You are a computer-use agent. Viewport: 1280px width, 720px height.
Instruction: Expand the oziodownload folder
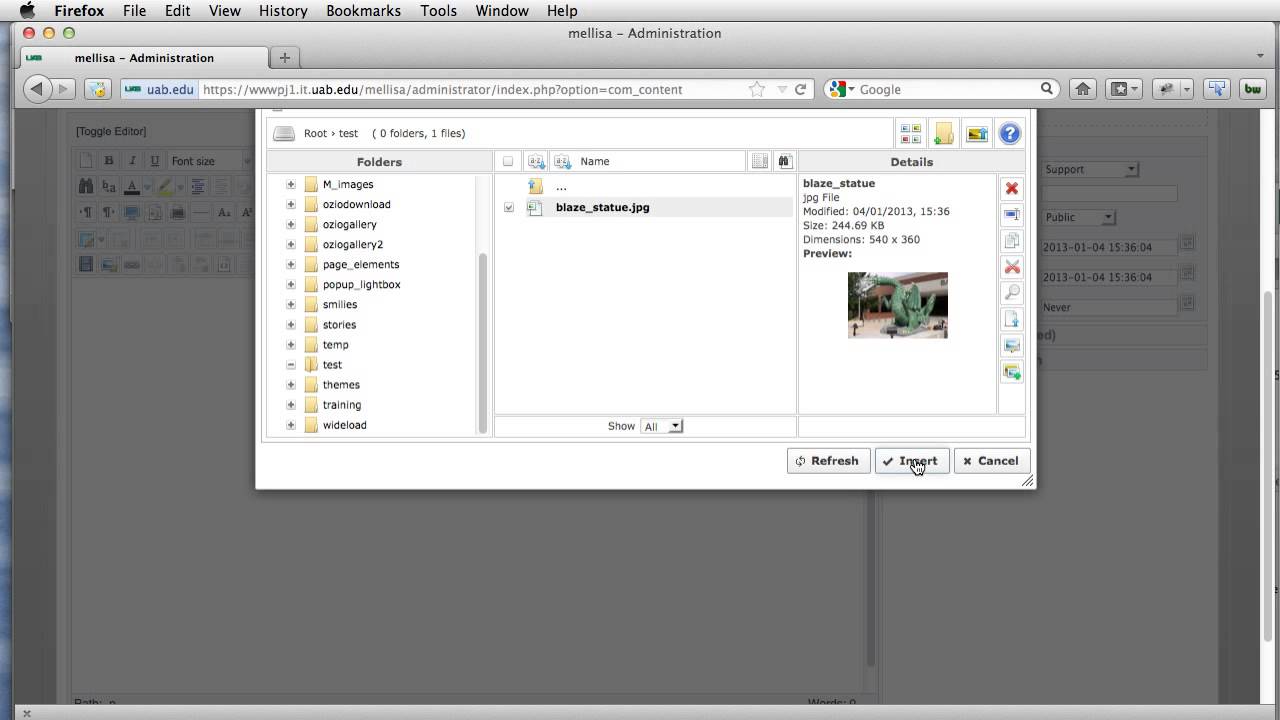tap(291, 204)
